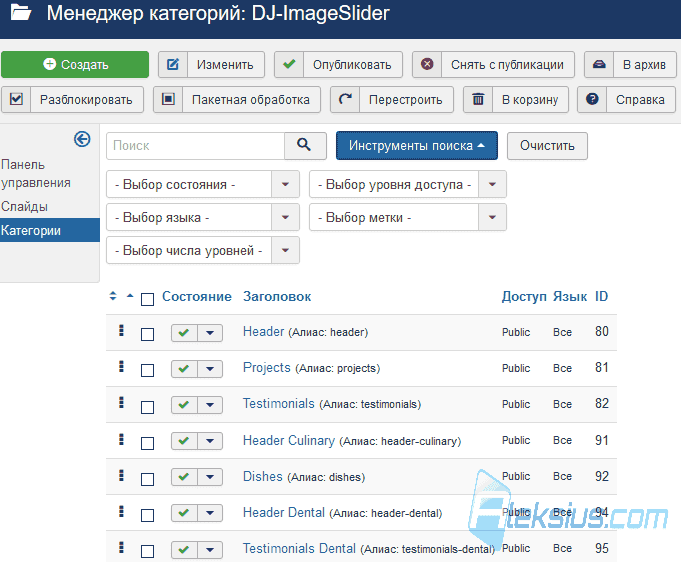Toggle published status of Testimonials Dental category

(184, 549)
